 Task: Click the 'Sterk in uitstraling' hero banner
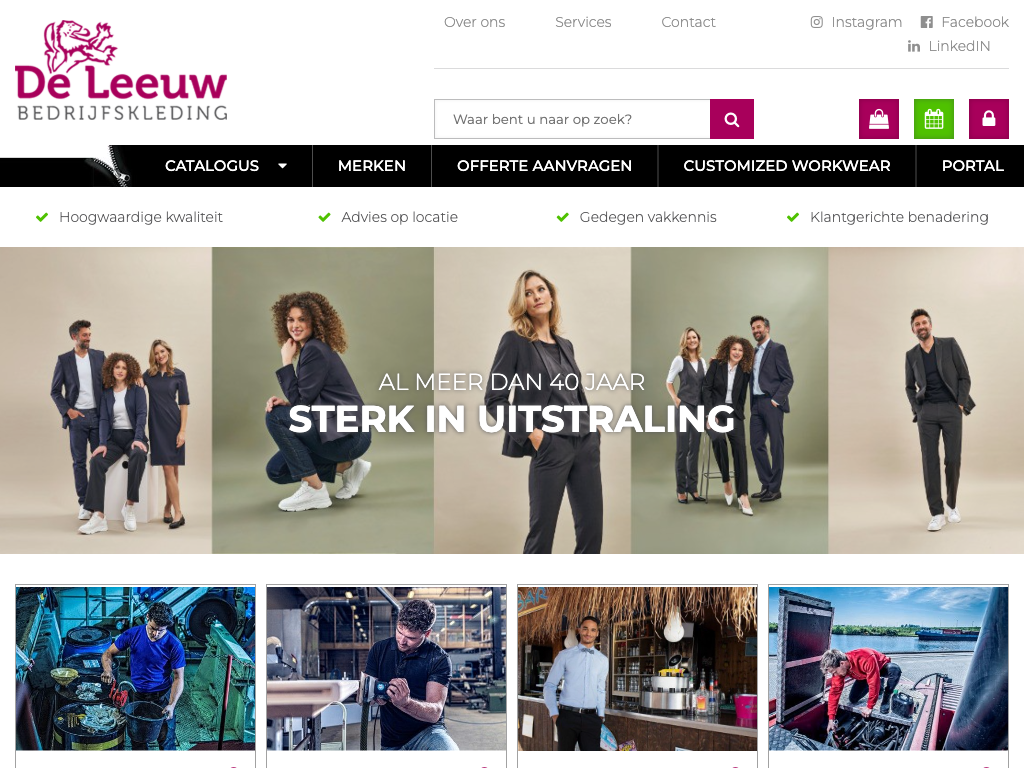coord(512,400)
